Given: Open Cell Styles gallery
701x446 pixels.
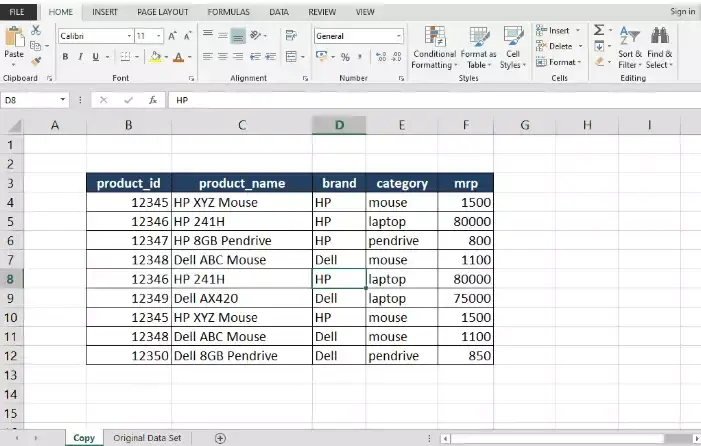Looking at the screenshot, I should click(x=513, y=48).
